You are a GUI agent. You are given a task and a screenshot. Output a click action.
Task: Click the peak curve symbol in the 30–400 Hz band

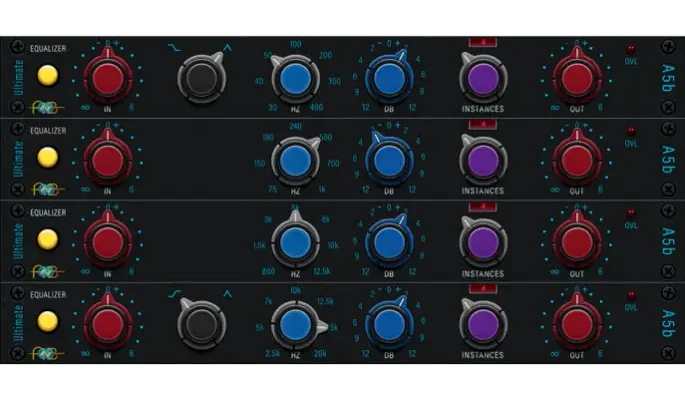click(227, 46)
